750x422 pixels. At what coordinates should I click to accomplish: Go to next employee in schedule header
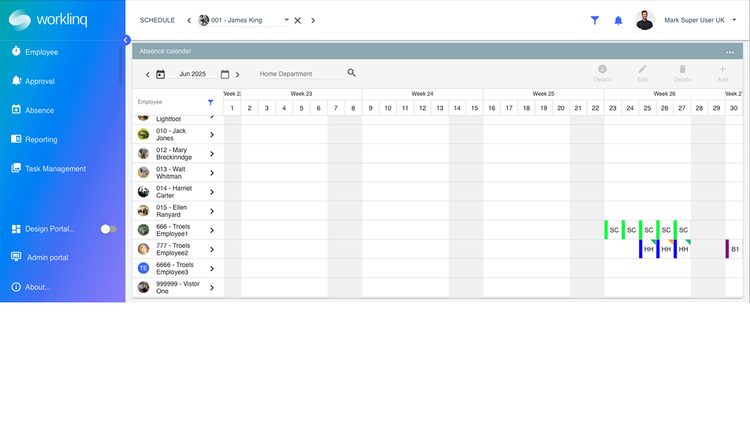(313, 20)
